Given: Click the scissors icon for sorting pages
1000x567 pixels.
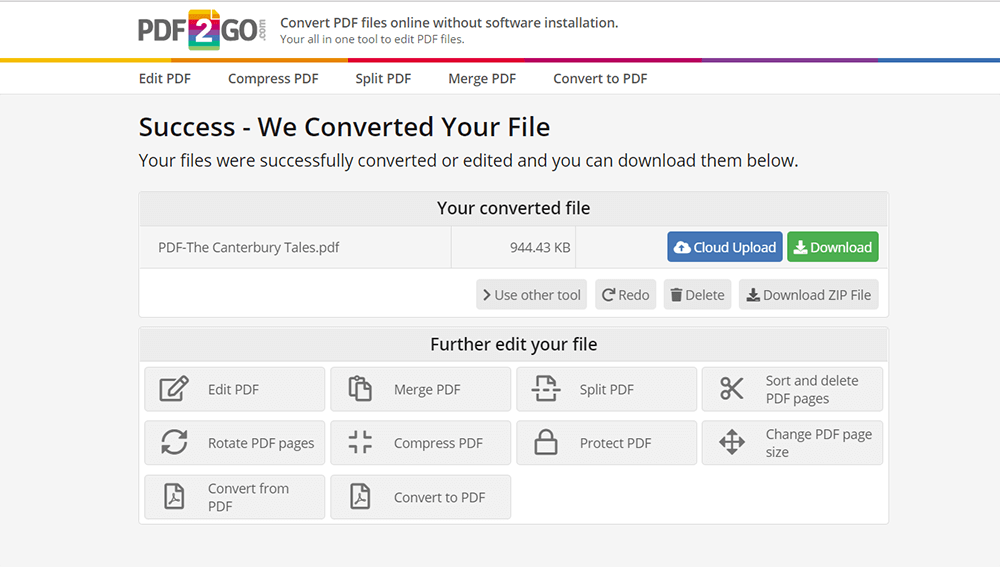Looking at the screenshot, I should point(732,389).
